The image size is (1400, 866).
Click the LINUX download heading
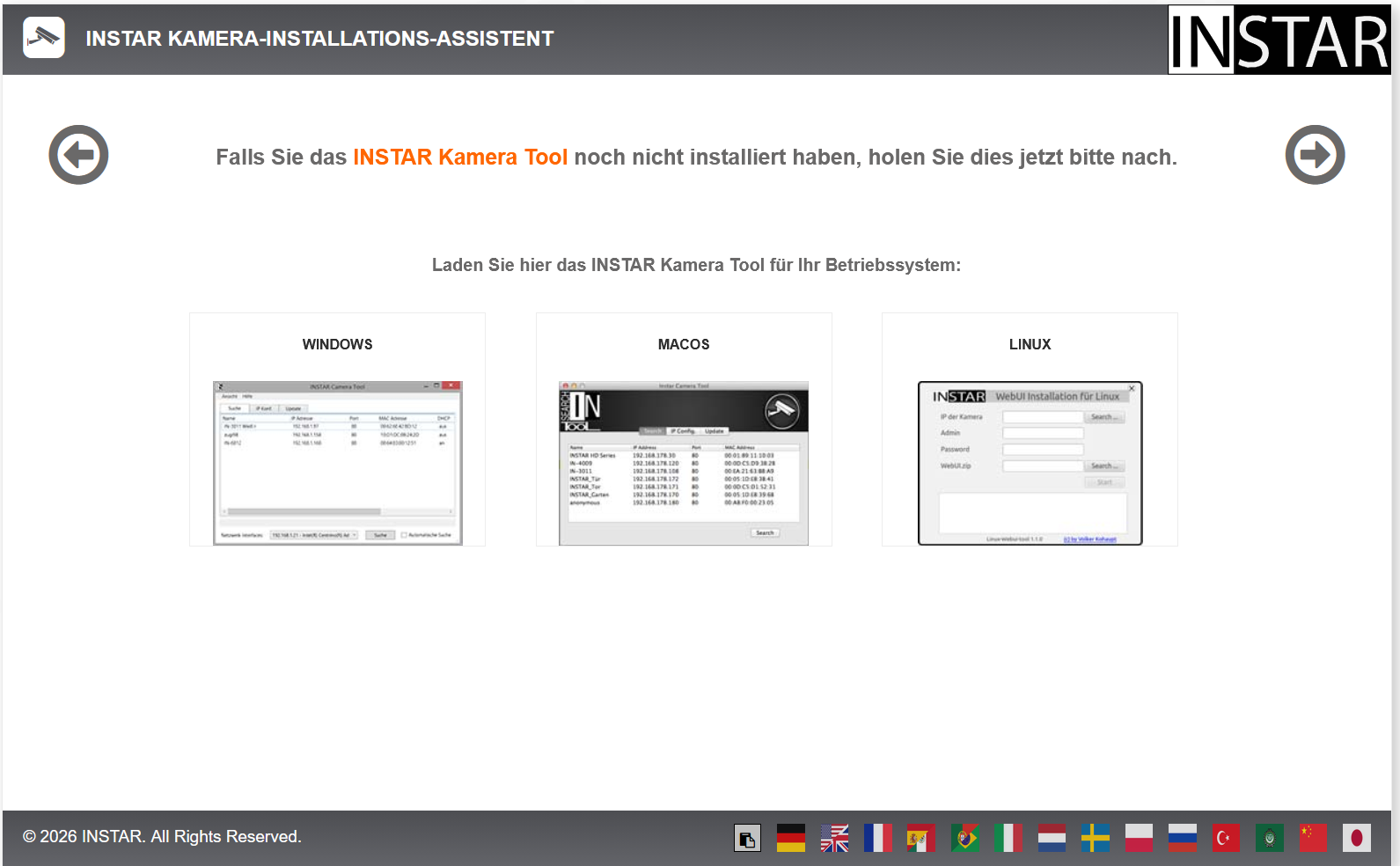[1030, 344]
